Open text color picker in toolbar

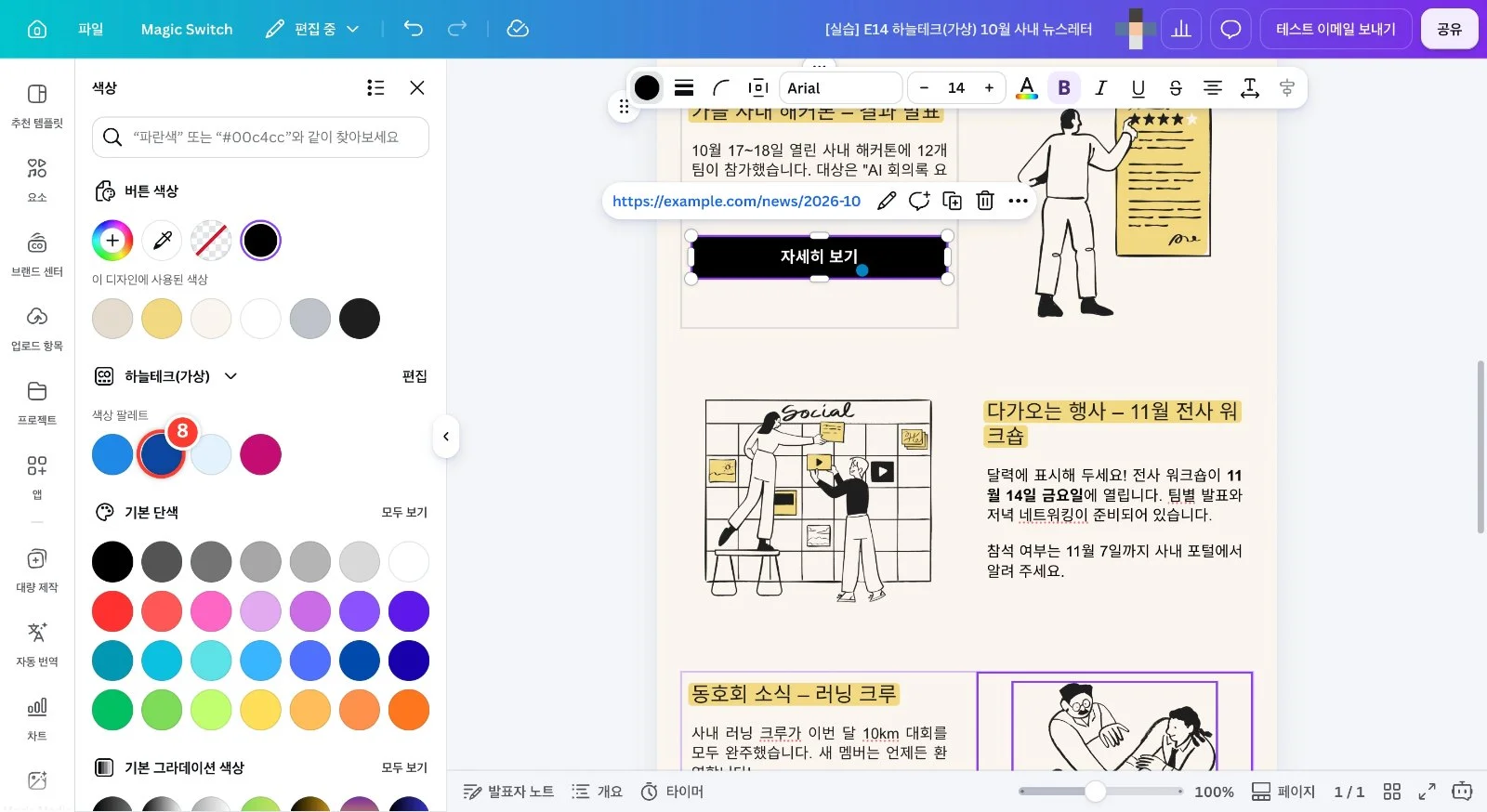1027,88
